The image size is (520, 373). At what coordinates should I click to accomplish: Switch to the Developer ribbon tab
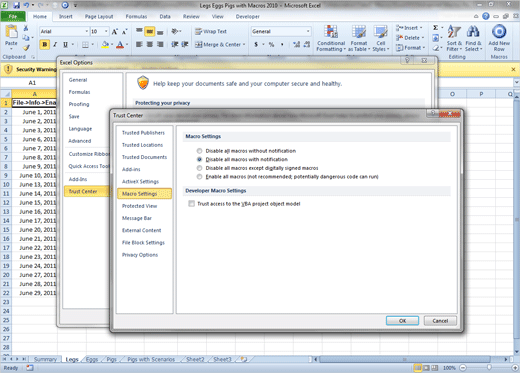tap(248, 16)
